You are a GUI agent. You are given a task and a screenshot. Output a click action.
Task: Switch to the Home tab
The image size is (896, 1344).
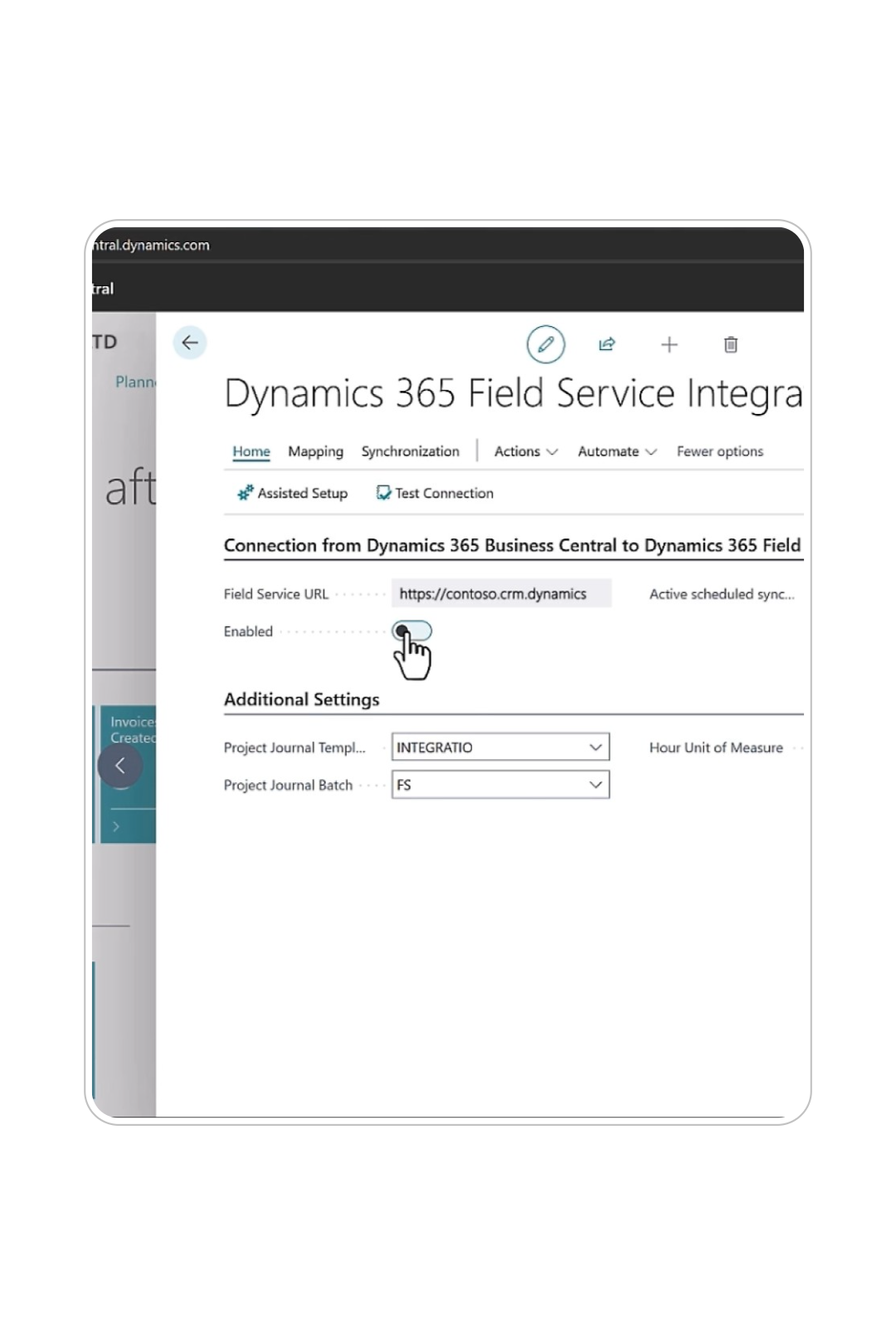pyautogui.click(x=251, y=451)
